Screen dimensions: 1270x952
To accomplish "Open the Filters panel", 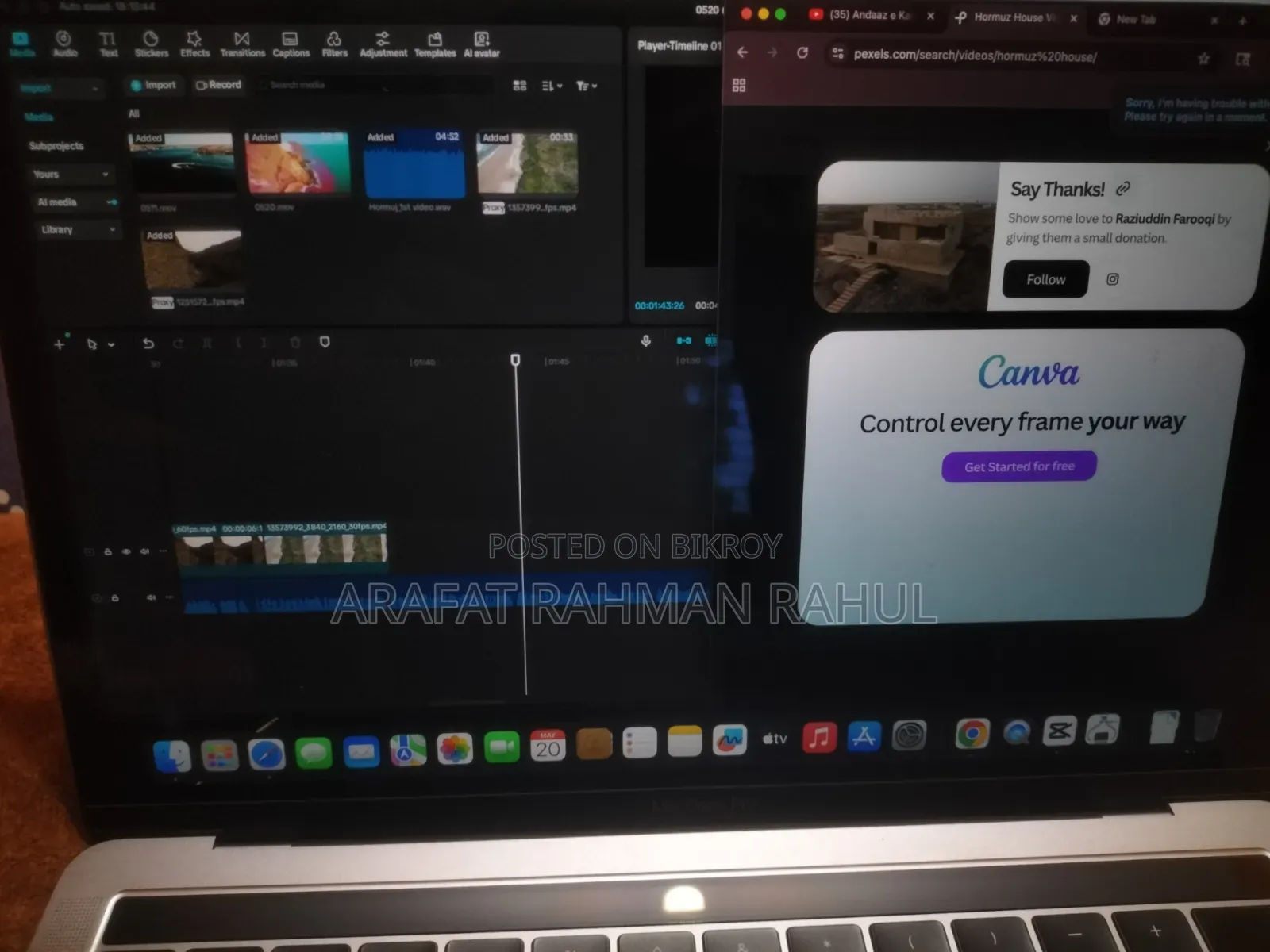I will (334, 44).
